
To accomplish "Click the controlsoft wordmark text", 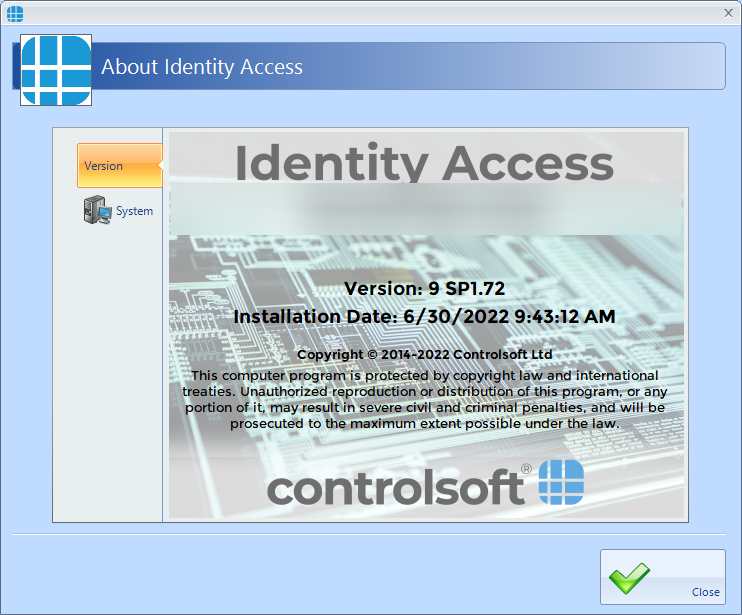I will pyautogui.click(x=396, y=487).
